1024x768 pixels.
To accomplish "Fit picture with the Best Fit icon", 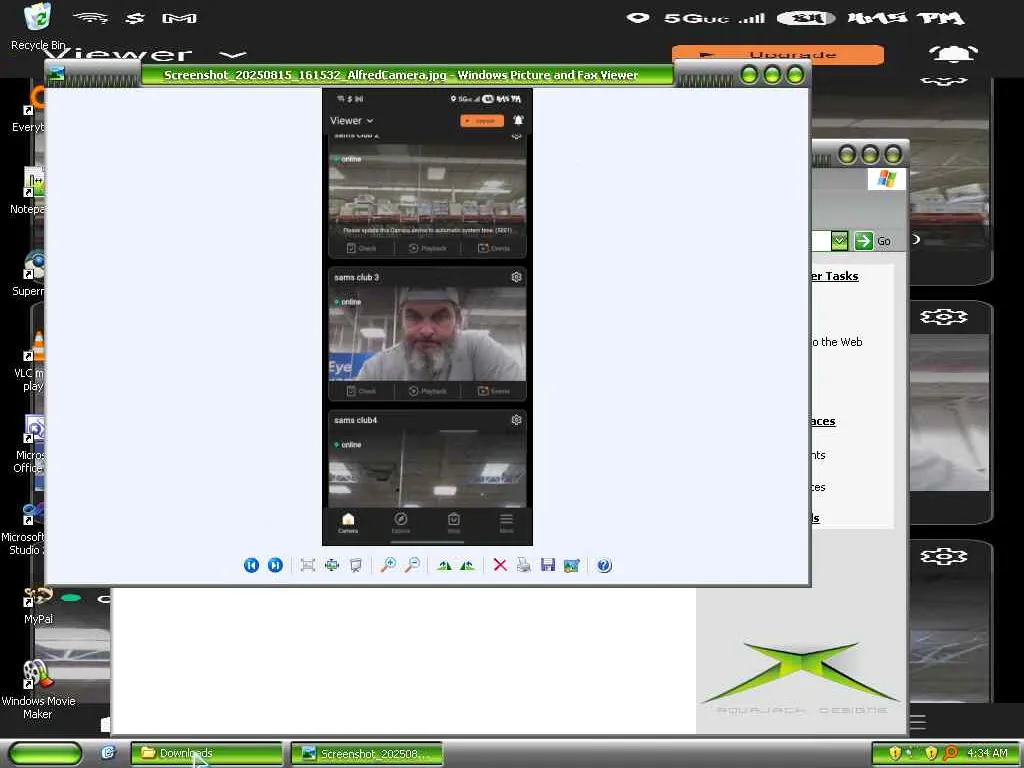I will (308, 565).
